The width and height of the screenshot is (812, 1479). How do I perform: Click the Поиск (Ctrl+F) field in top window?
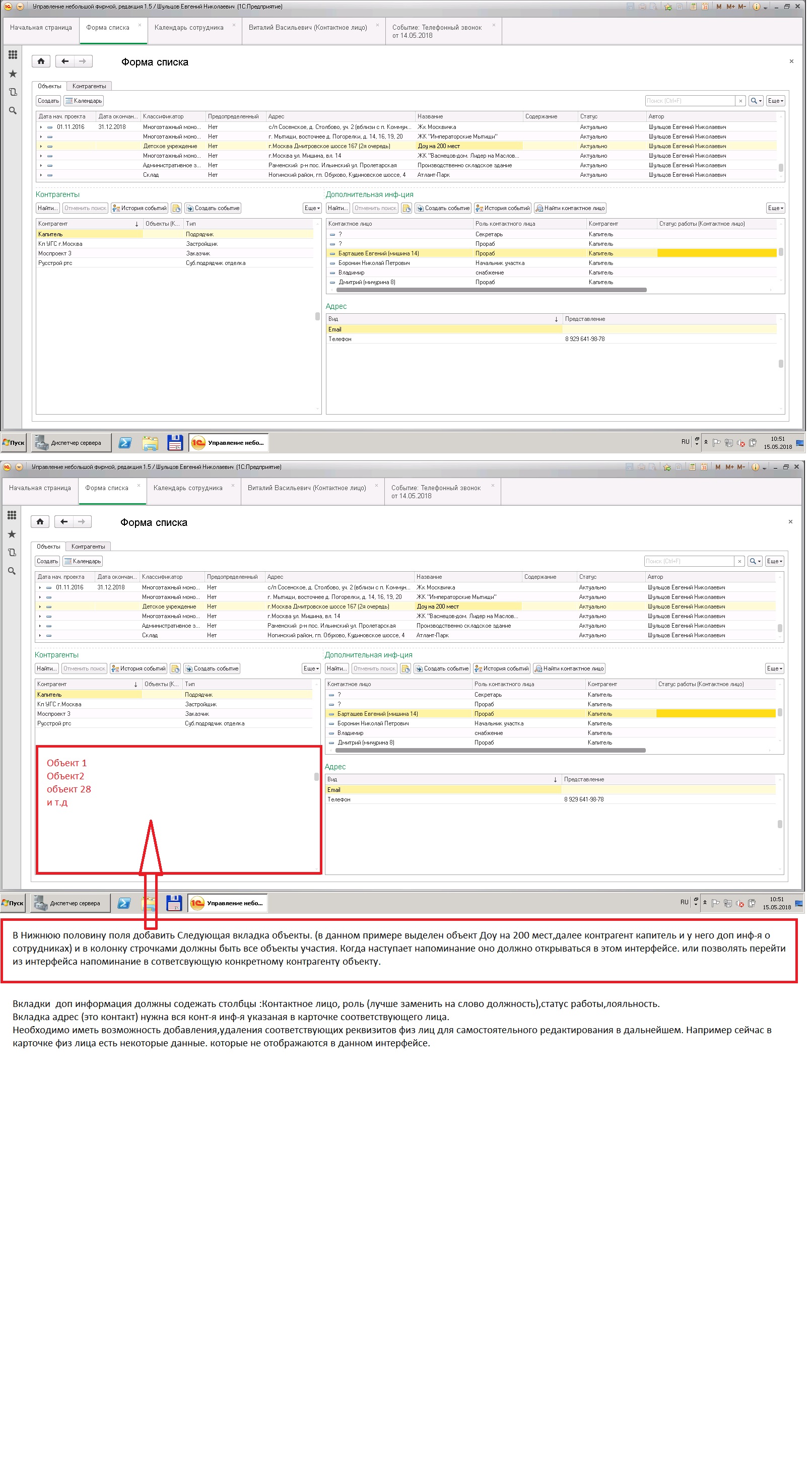(690, 100)
